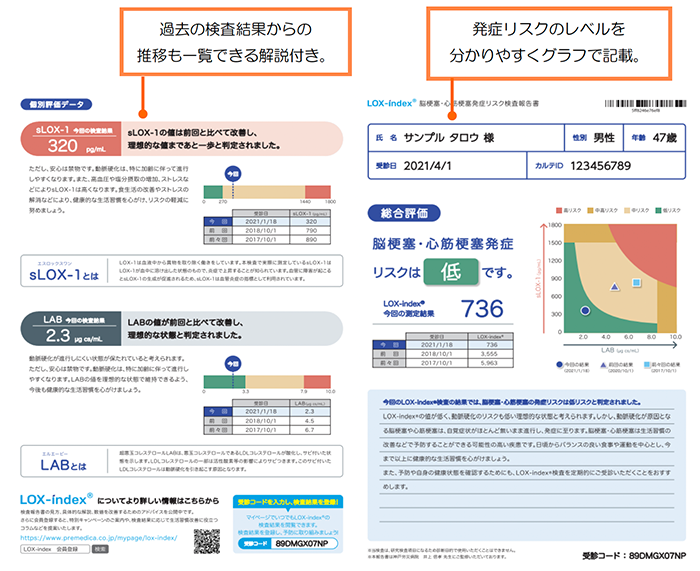Click the 前々回の結果 square legend icon
Screen dimensions: 700x571
(x=646, y=365)
